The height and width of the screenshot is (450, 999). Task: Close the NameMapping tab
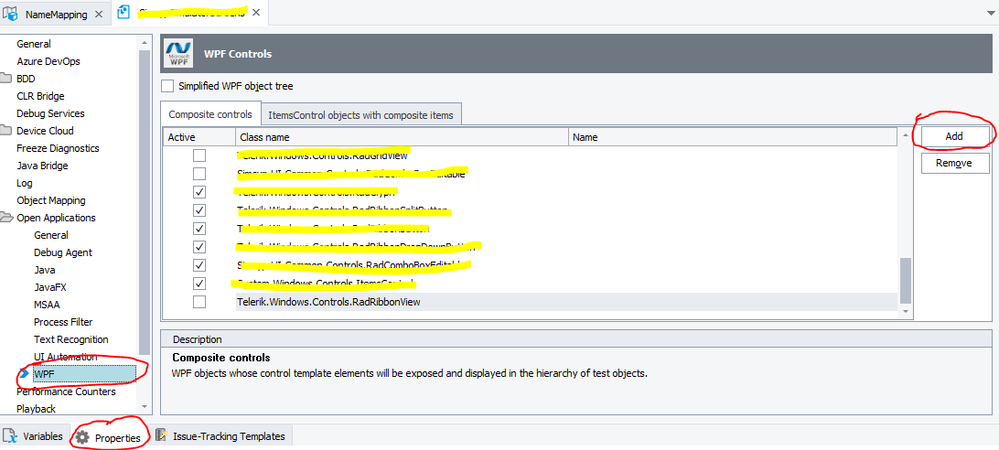click(x=96, y=13)
